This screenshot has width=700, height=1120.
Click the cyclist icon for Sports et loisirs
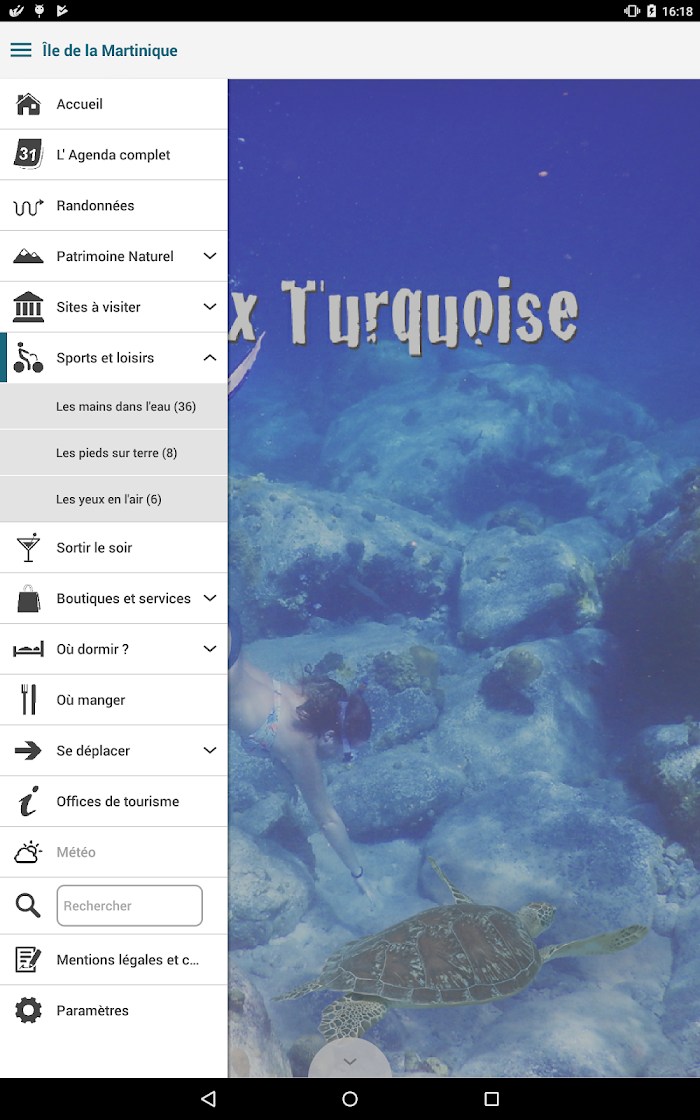pos(28,357)
